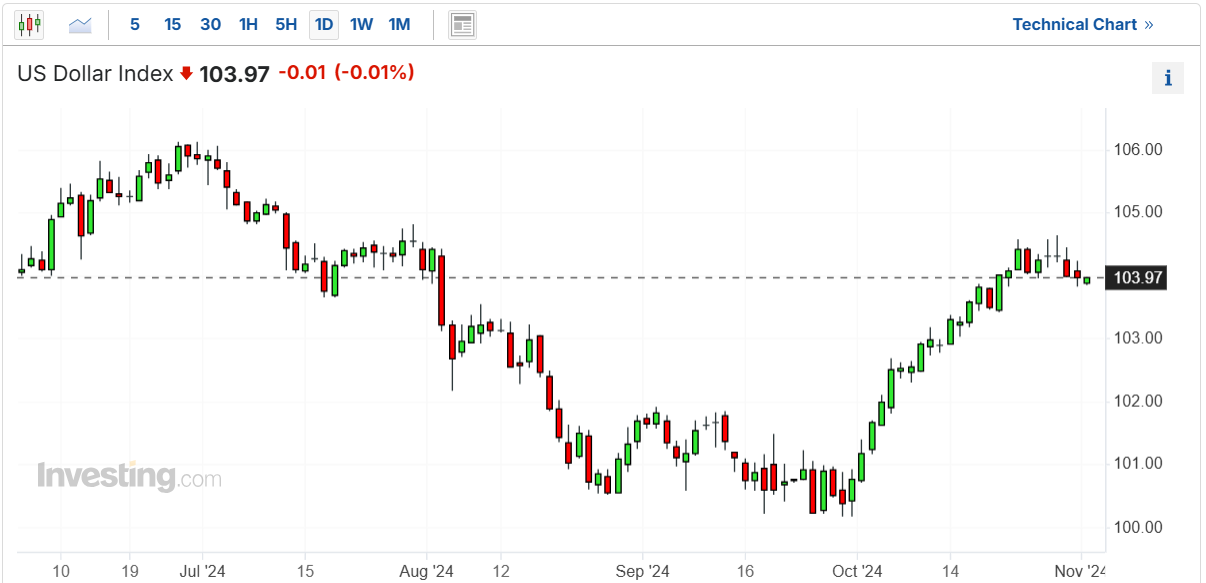The image size is (1206, 583).
Task: Switch to the area chart icon
Action: pos(80,25)
